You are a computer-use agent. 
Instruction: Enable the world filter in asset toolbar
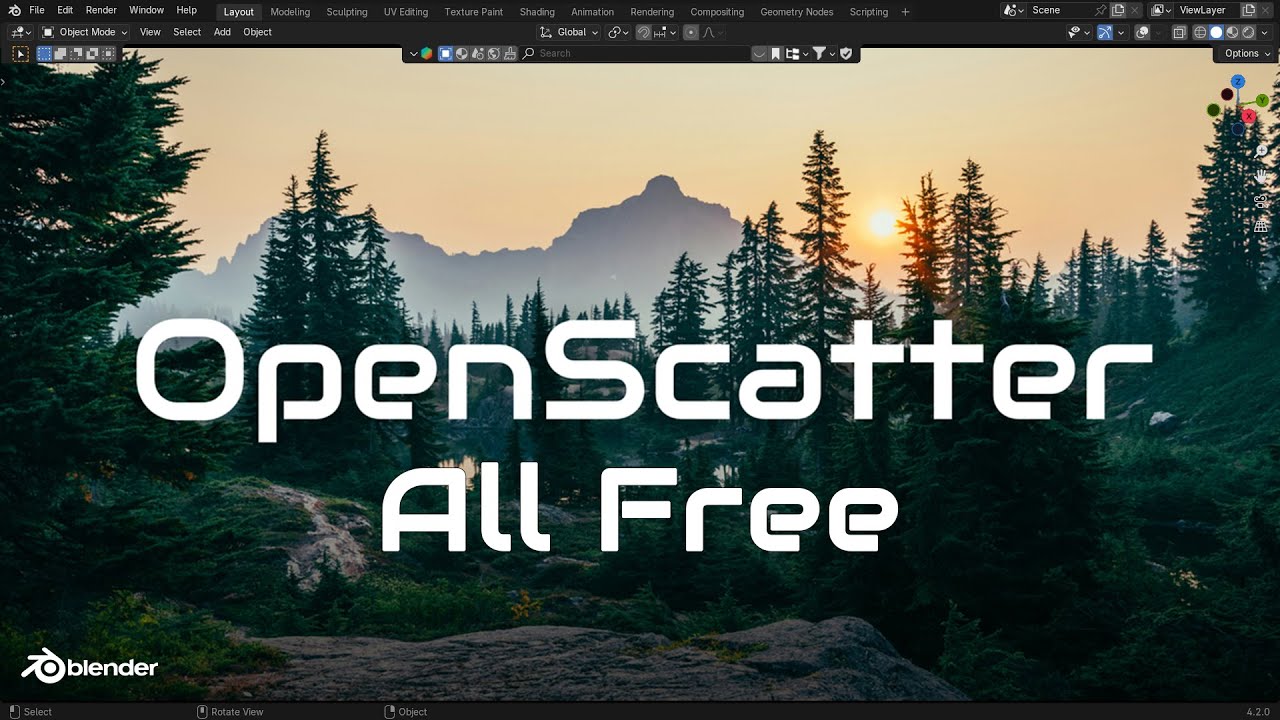[494, 54]
